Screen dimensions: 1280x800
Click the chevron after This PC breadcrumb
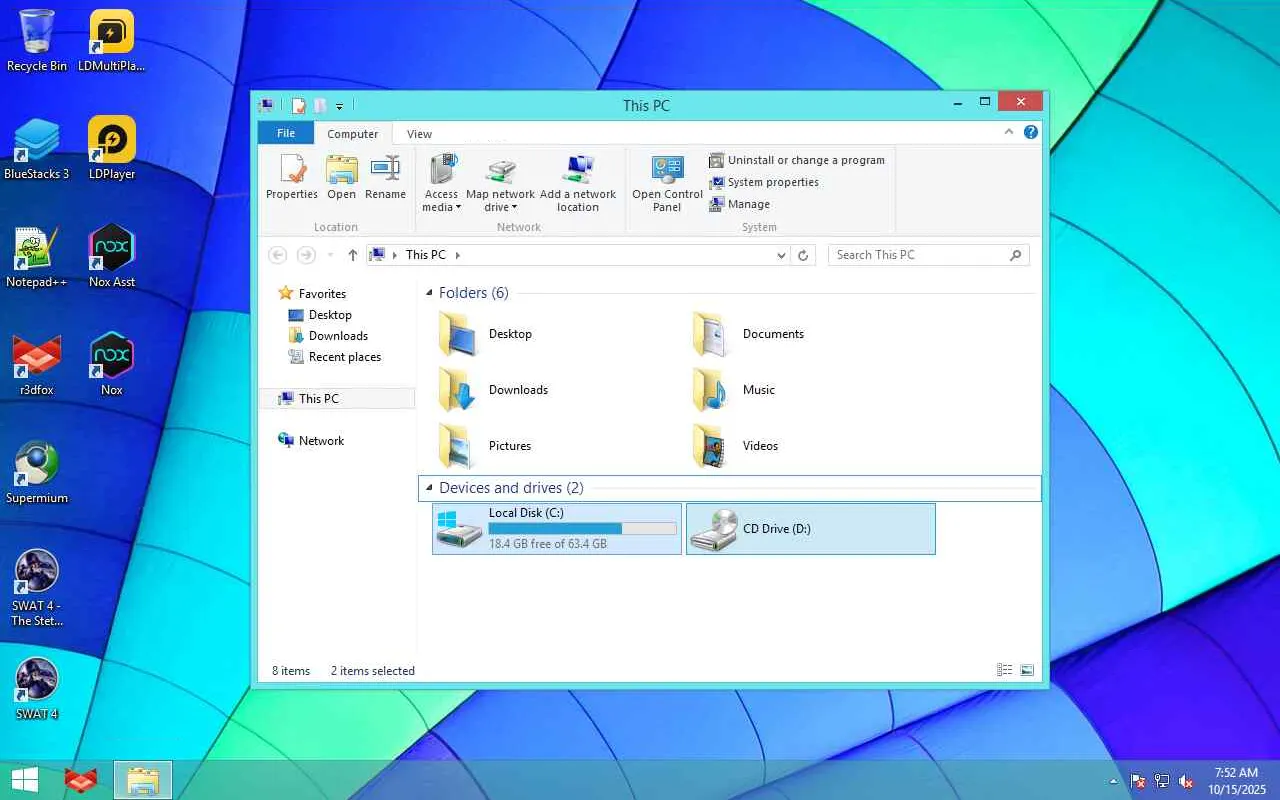click(x=458, y=255)
